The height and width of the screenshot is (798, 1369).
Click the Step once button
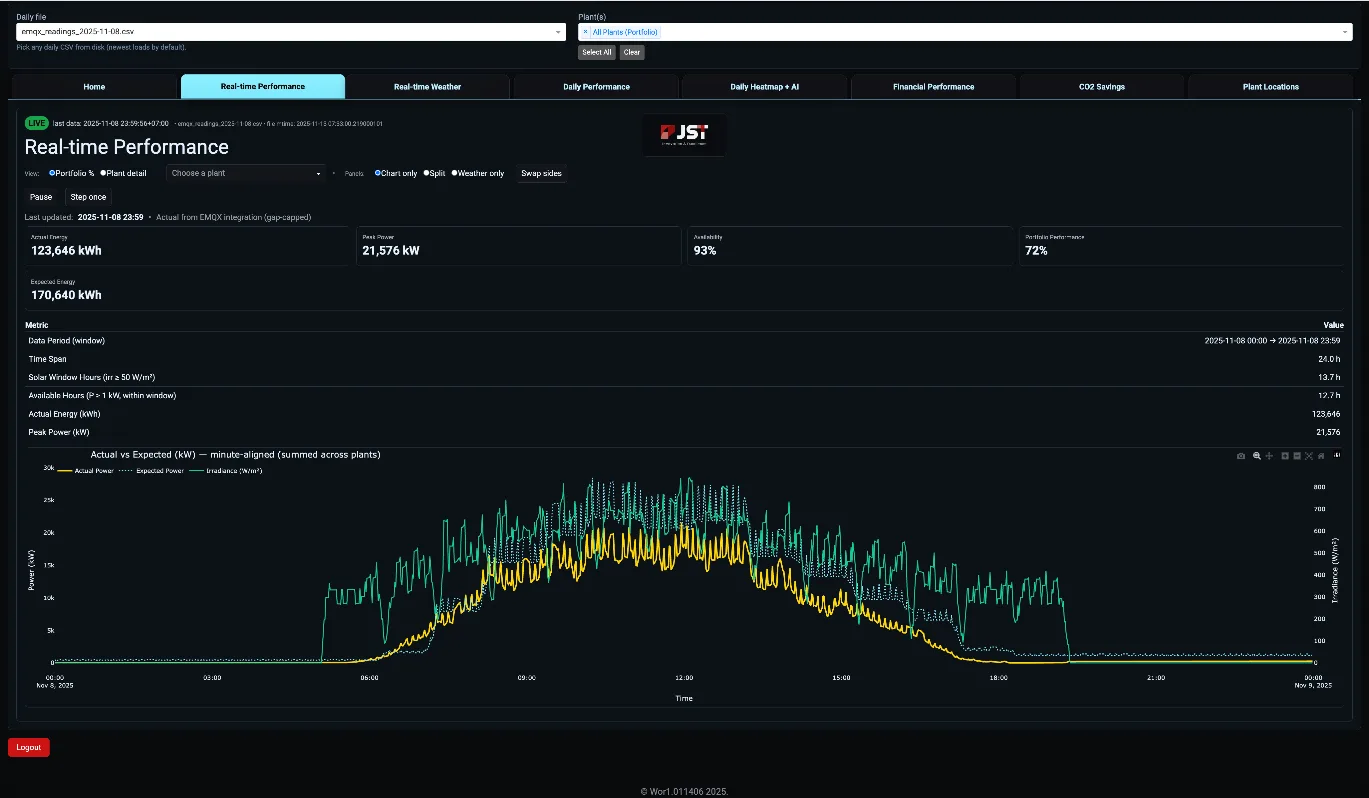88,197
